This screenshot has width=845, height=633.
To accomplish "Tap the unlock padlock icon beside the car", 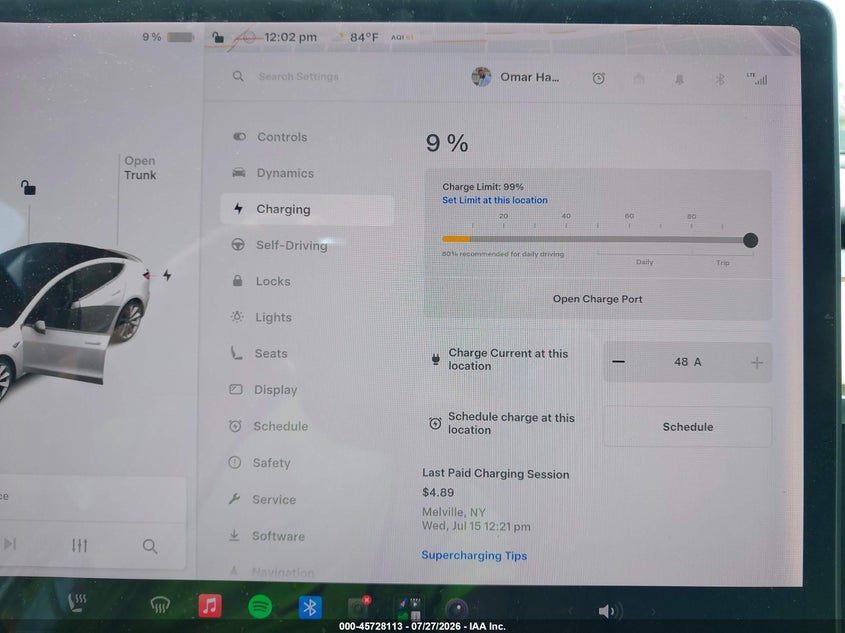I will (x=28, y=187).
